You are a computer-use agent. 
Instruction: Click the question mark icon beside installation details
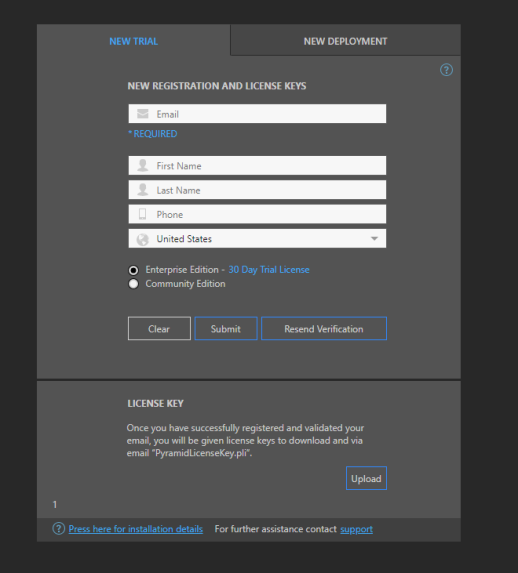[58, 528]
